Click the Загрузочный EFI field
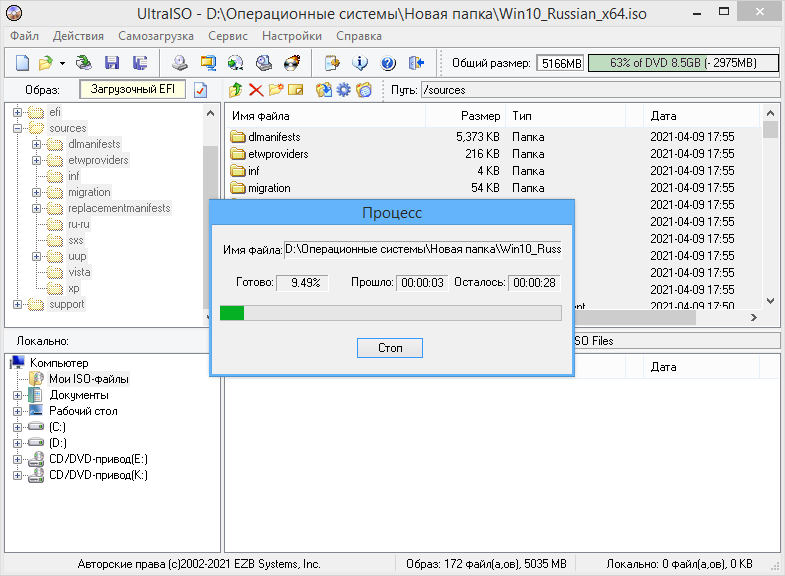Viewport: 785px width, 576px height. (133, 89)
